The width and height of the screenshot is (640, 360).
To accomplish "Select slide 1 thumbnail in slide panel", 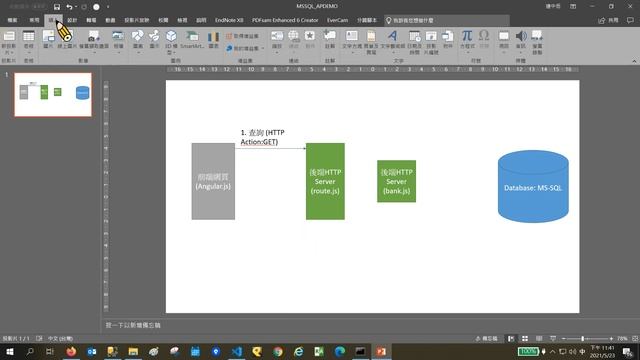I will coord(53,95).
